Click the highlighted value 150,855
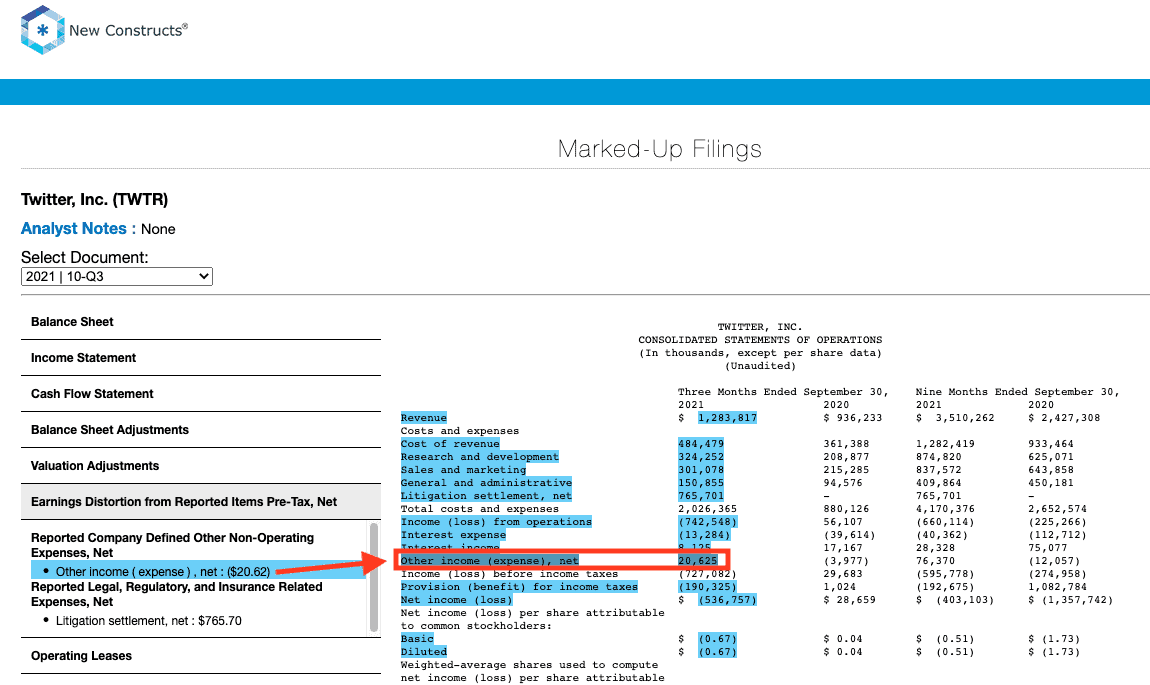Image resolution: width=1150 pixels, height=685 pixels. coord(700,483)
